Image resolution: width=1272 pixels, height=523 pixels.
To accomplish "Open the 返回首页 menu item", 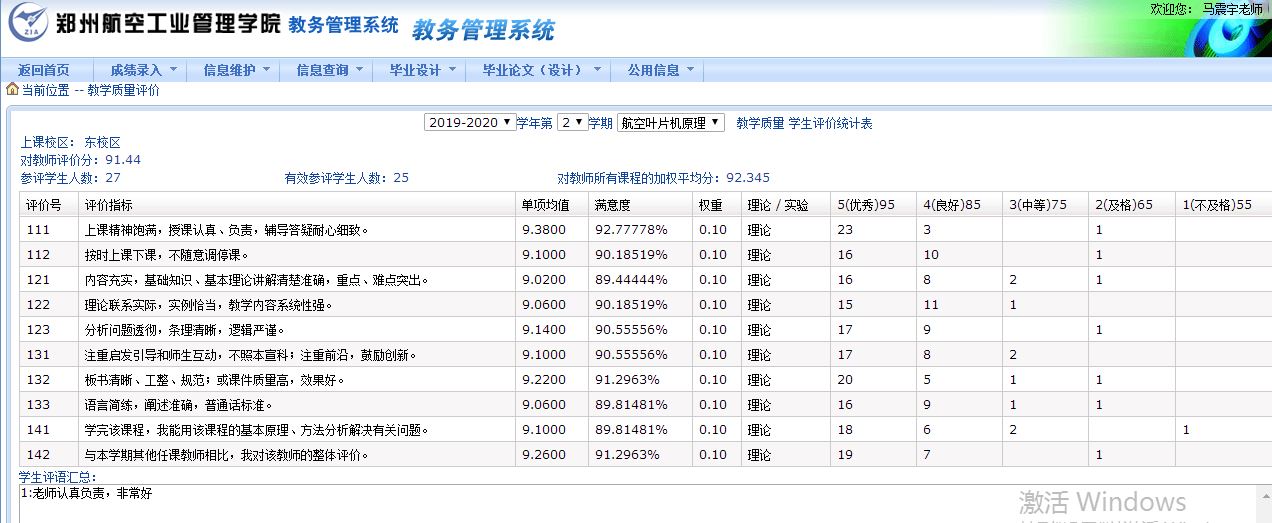I will [44, 70].
